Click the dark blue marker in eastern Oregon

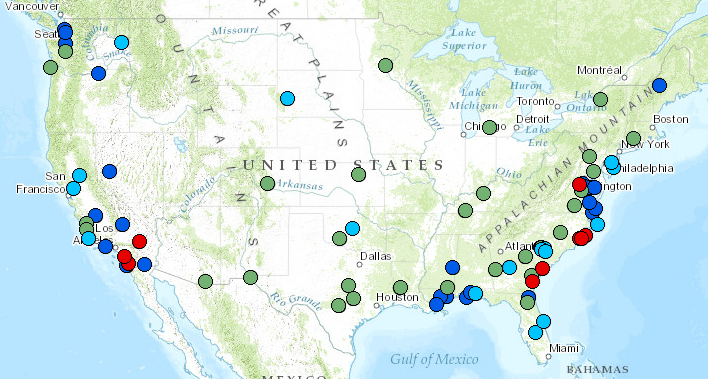98,73
